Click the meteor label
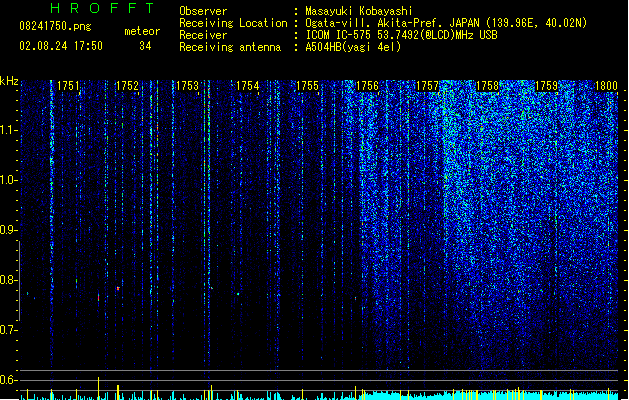 (x=142, y=31)
